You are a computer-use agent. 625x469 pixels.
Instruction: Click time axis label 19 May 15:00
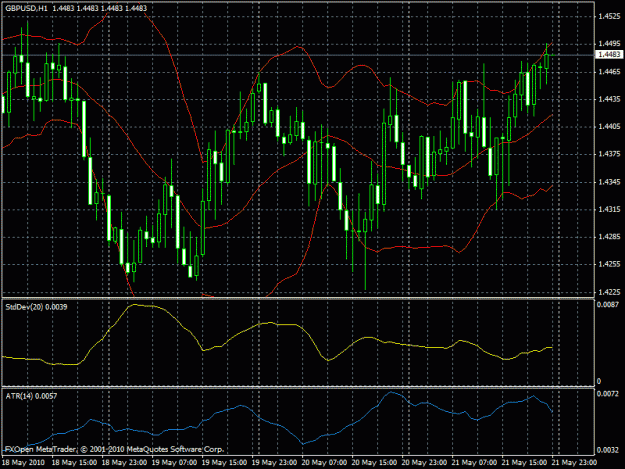pyautogui.click(x=224, y=463)
